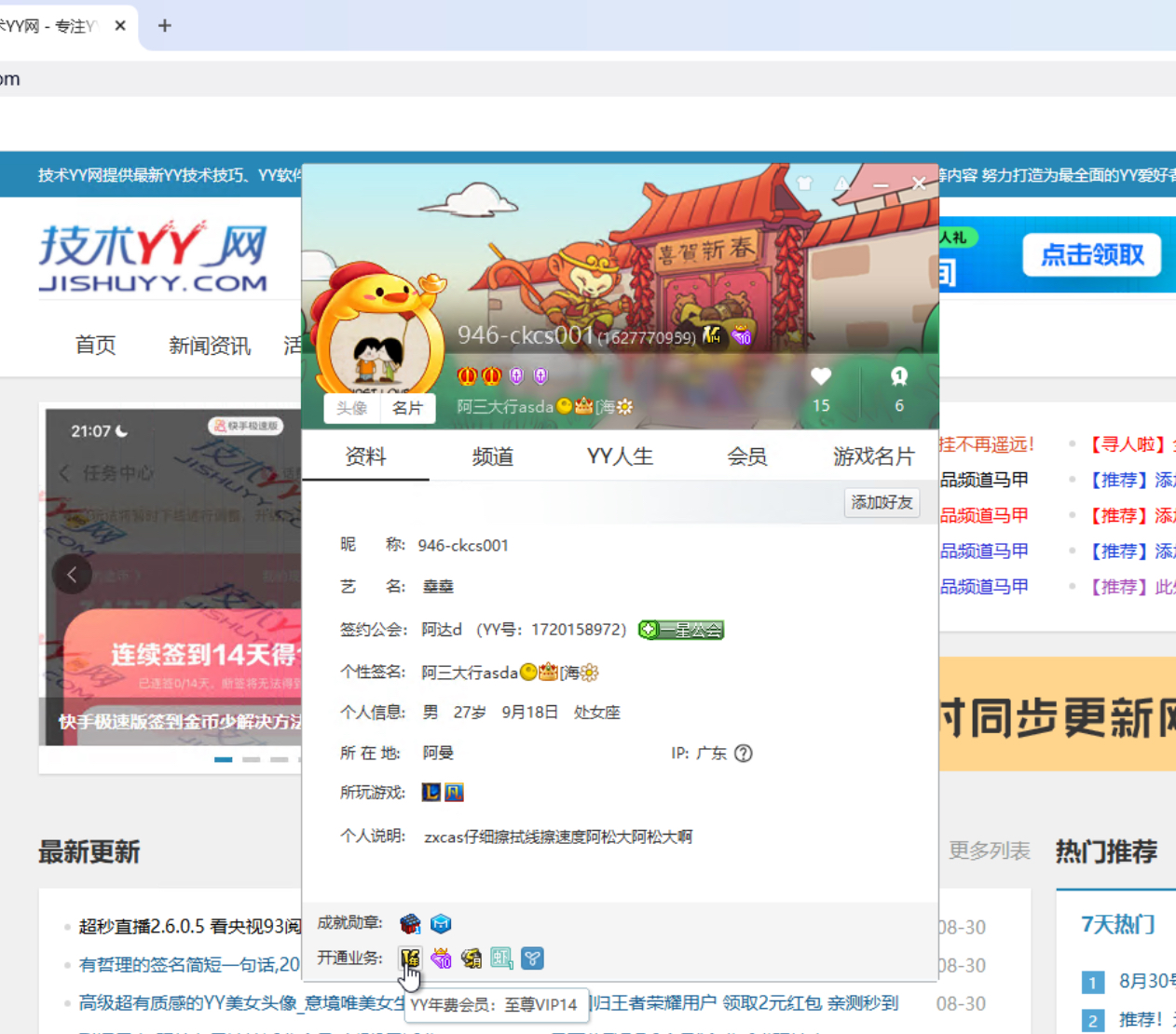
Task: Click the nickname value 946-ckcs001
Action: (x=463, y=546)
